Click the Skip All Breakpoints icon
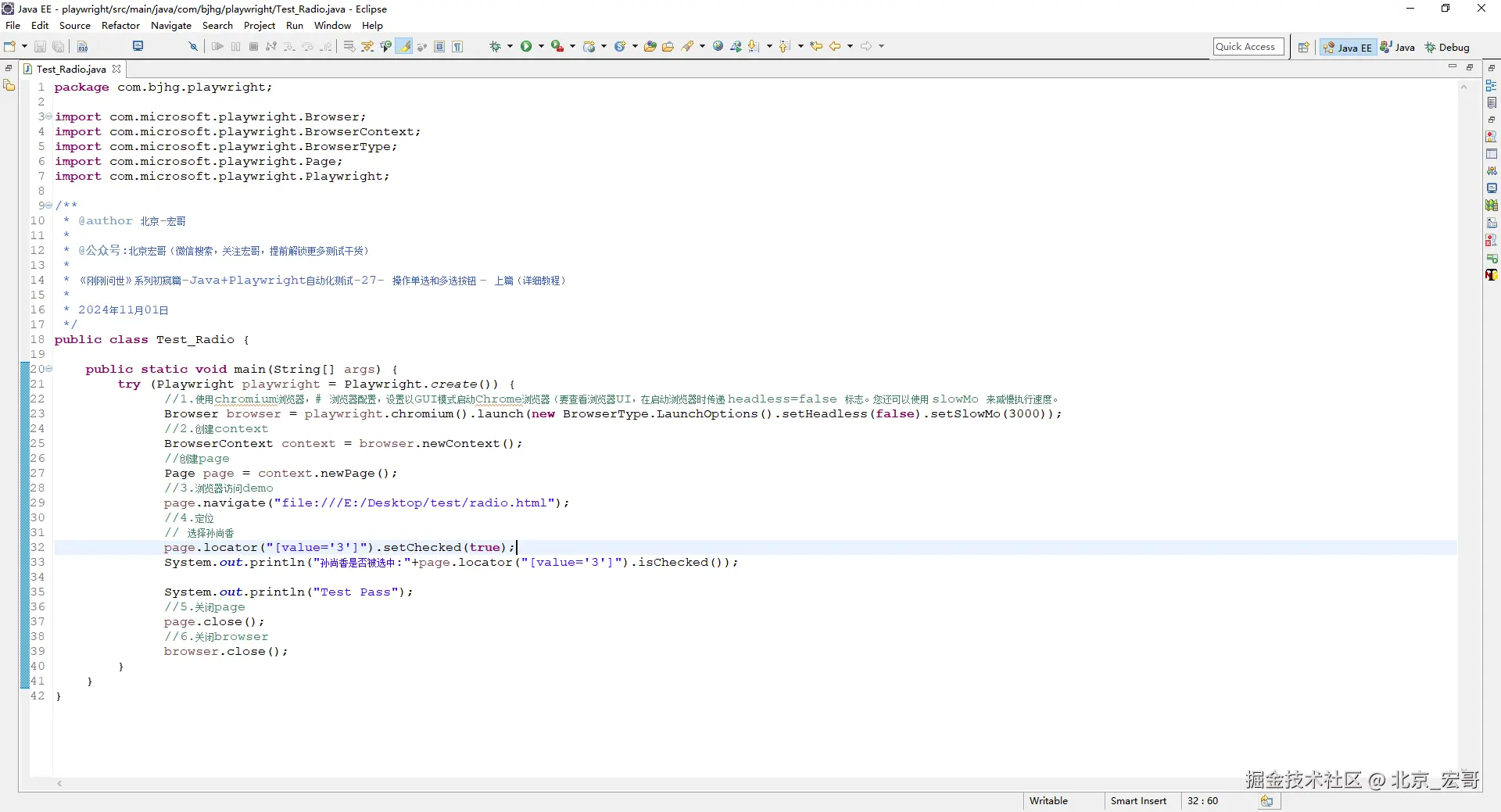 [193, 47]
